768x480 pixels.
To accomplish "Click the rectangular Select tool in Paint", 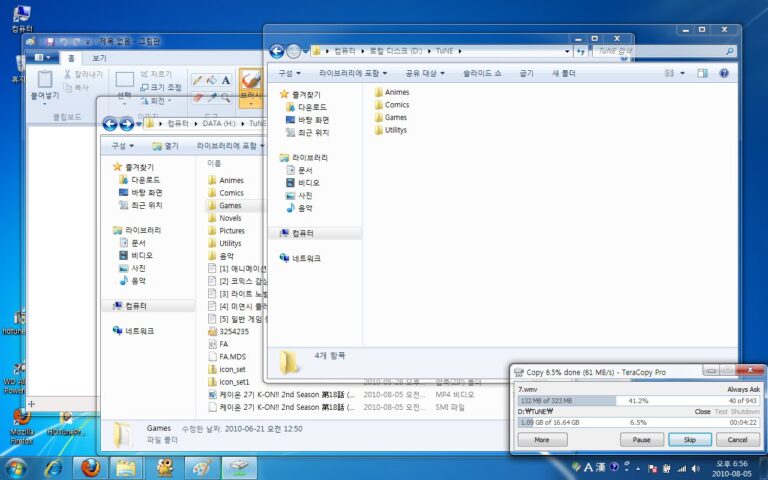I will [124, 80].
